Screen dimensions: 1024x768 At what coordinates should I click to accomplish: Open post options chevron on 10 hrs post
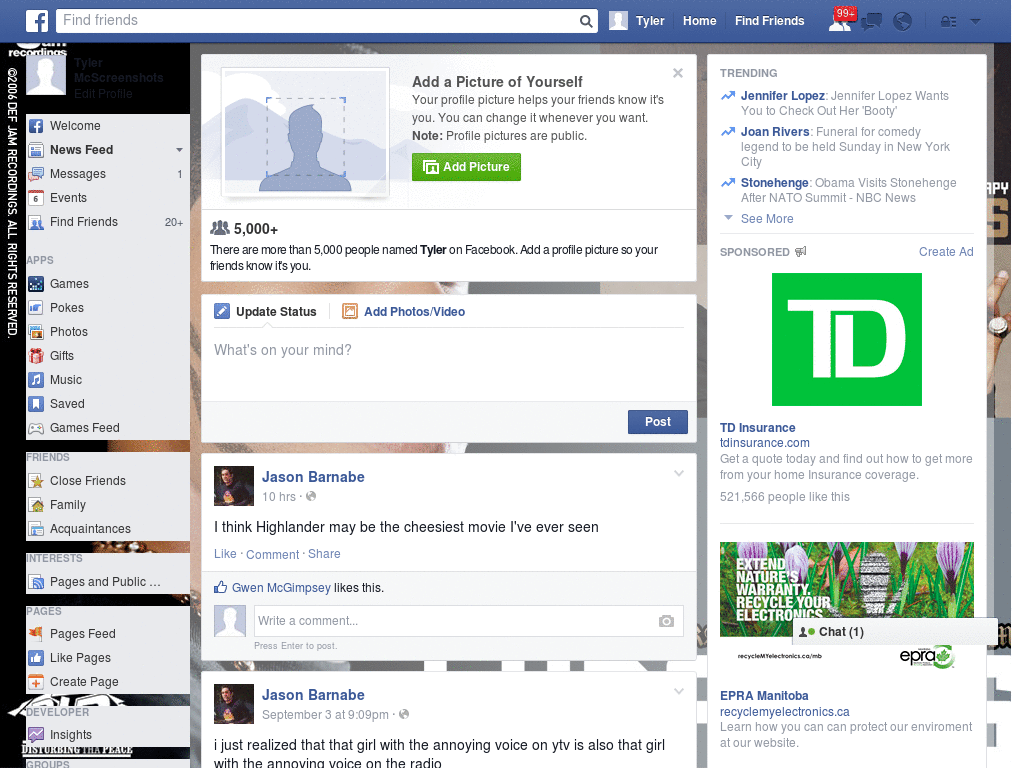pos(679,473)
